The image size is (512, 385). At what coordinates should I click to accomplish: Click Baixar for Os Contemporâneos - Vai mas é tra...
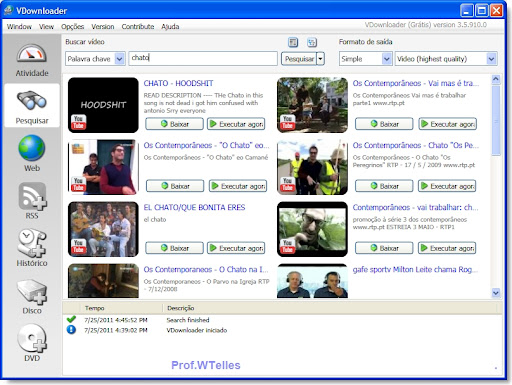tap(384, 124)
